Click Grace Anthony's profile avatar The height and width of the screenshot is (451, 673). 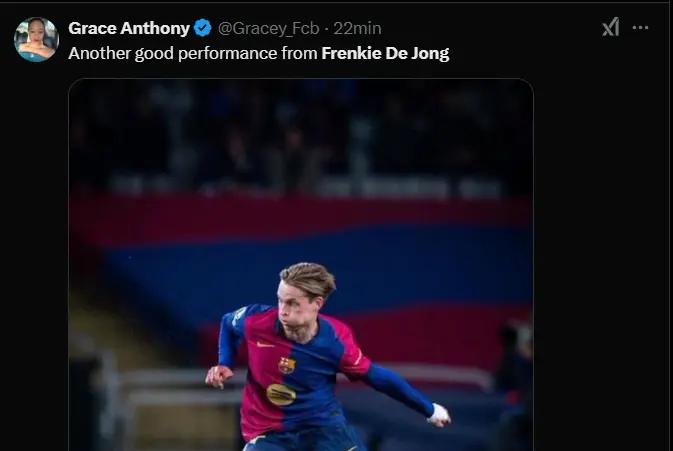click(36, 39)
